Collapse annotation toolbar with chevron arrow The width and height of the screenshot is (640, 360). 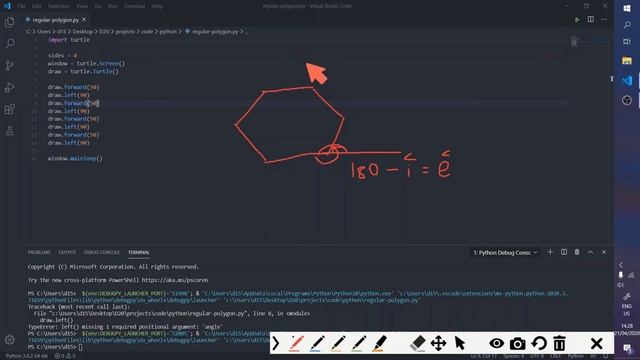pyautogui.click(x=276, y=343)
